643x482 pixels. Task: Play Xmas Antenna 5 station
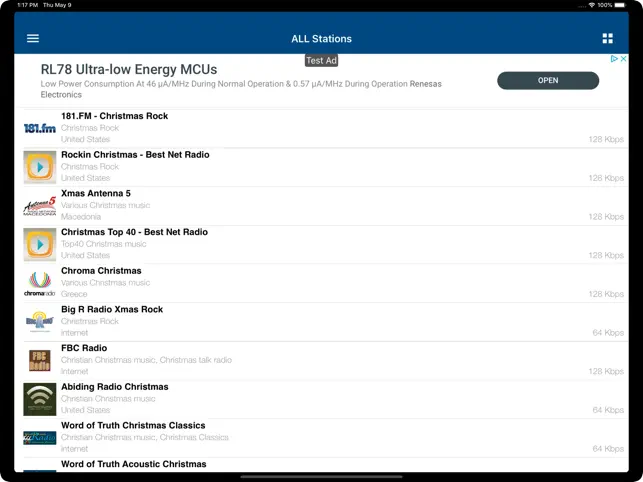[322, 206]
